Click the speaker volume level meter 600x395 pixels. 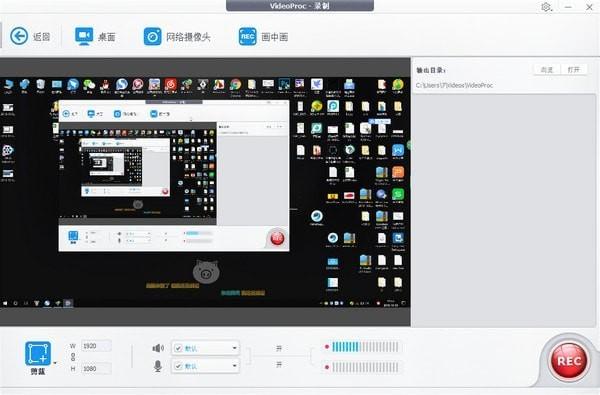tap(365, 347)
